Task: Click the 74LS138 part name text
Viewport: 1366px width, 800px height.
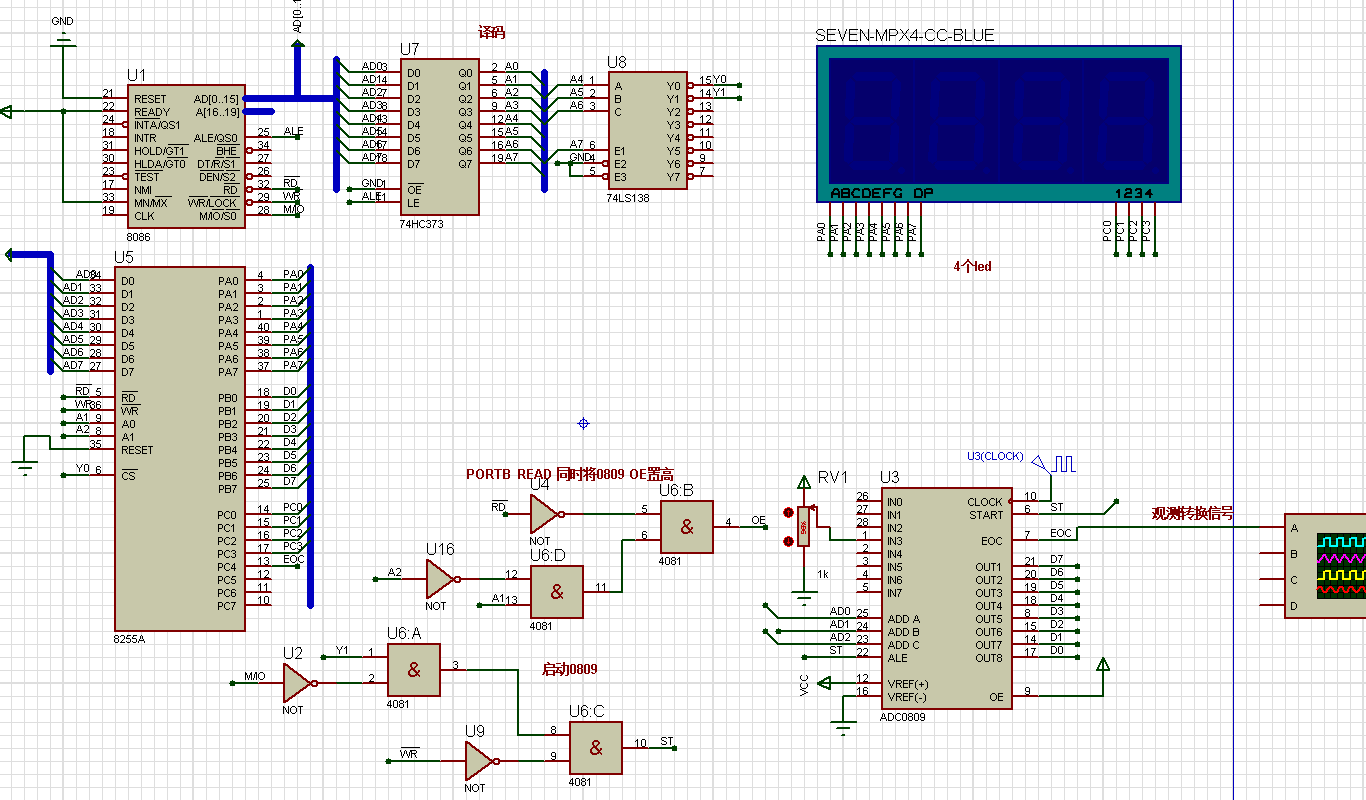Action: pyautogui.click(x=628, y=198)
